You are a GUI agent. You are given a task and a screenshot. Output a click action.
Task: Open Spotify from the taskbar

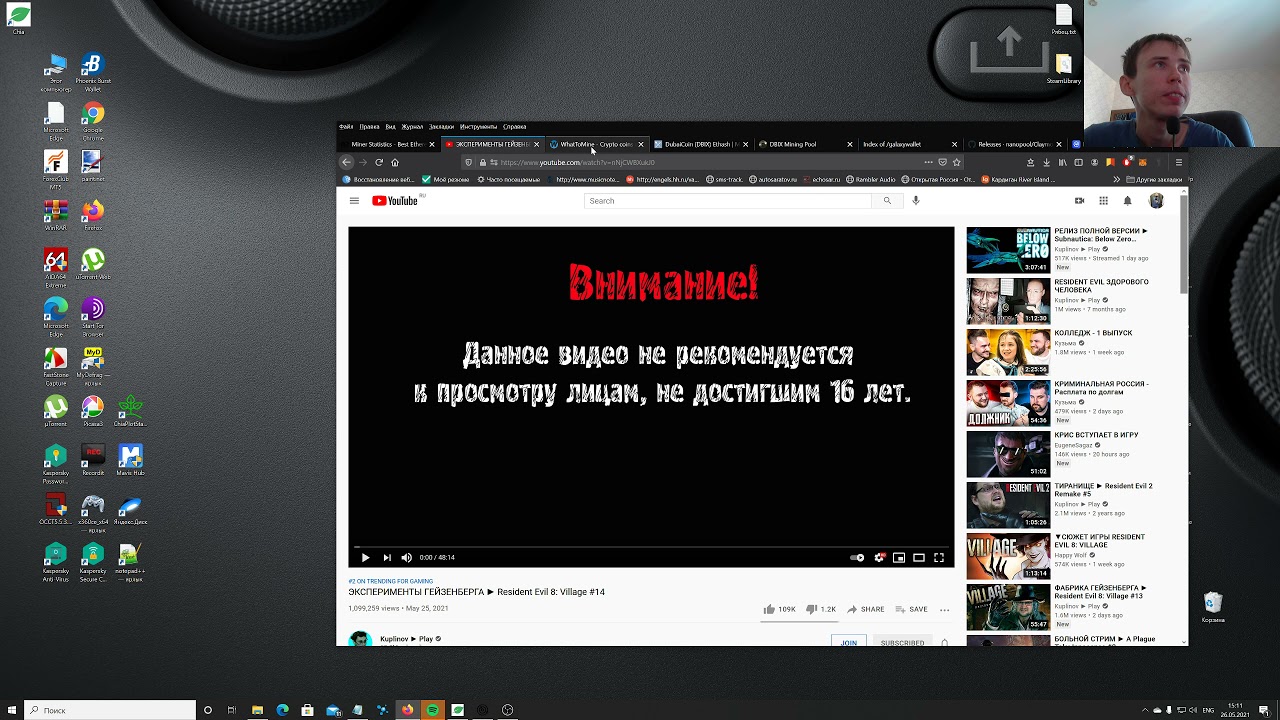432,710
